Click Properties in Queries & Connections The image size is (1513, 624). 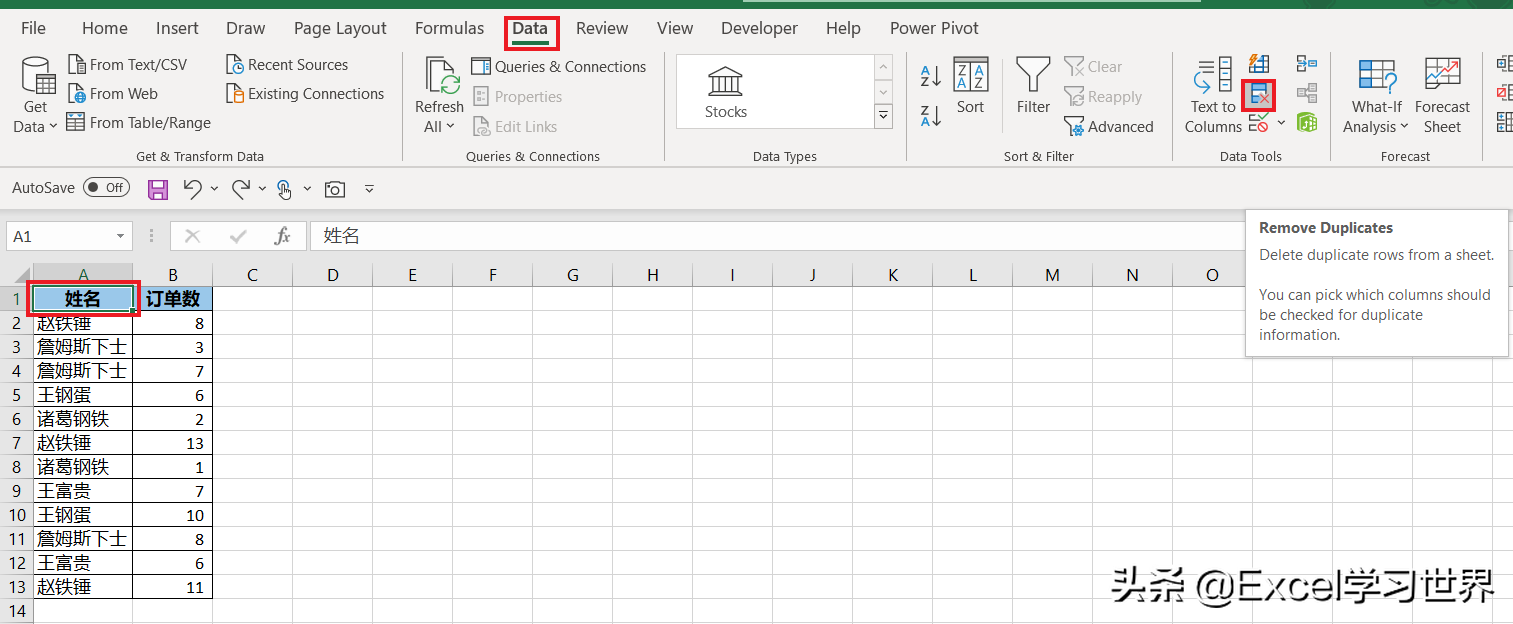tap(517, 97)
